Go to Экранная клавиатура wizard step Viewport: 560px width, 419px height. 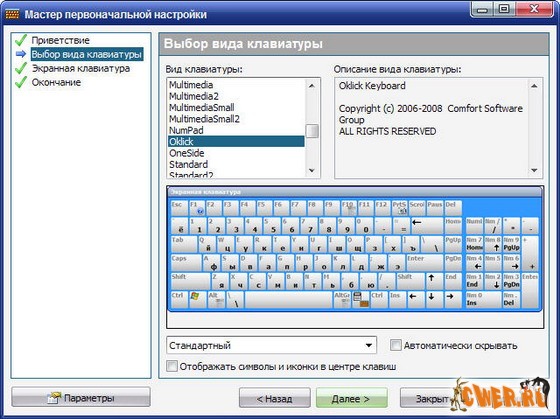(81, 68)
